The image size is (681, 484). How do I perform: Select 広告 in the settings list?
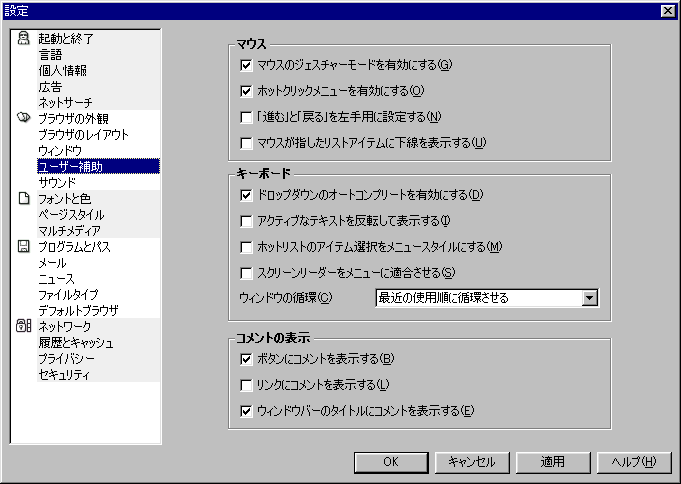[98, 86]
